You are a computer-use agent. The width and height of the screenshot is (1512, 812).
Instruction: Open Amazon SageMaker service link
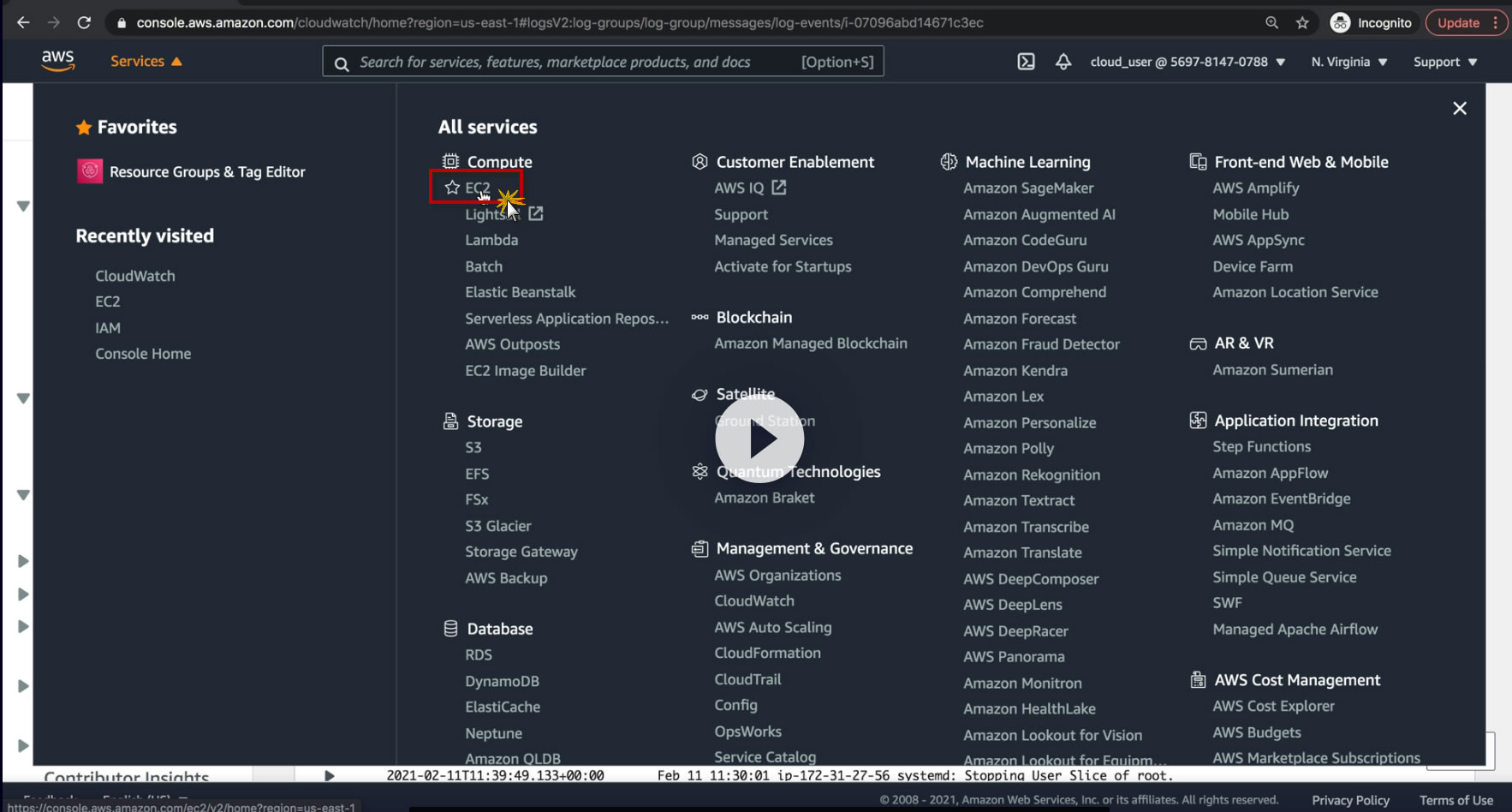pyautogui.click(x=1028, y=188)
